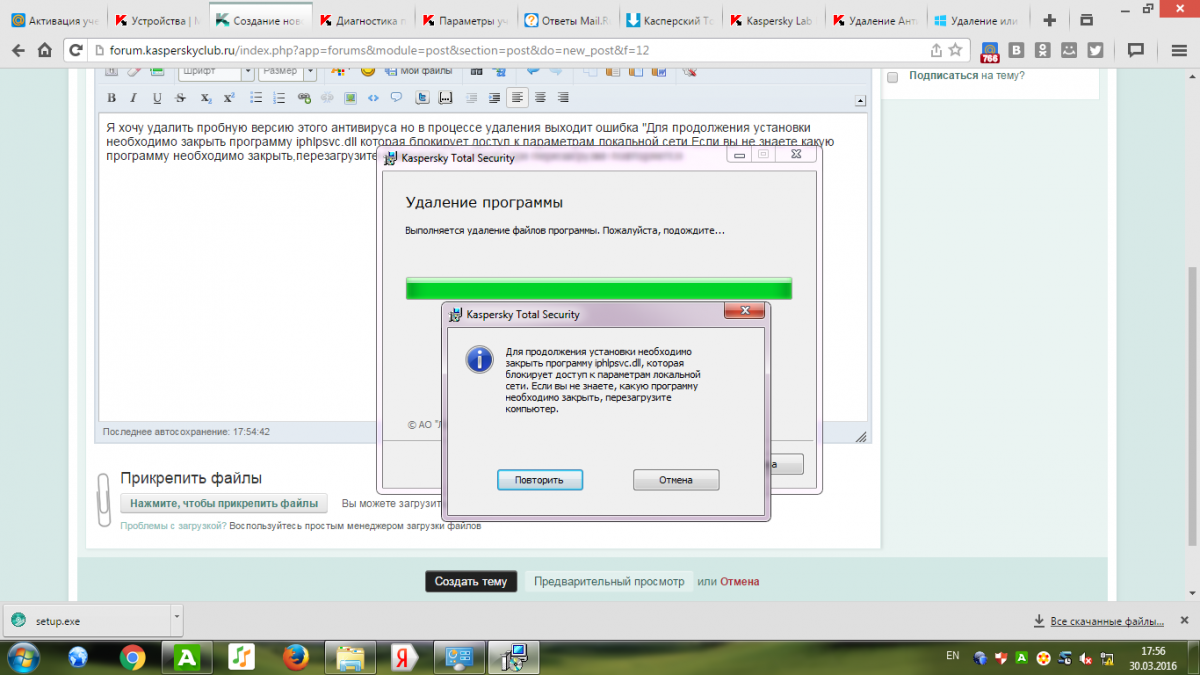Switch to the Ответы Mail.Ru tab
1200x675 pixels.
click(568, 20)
